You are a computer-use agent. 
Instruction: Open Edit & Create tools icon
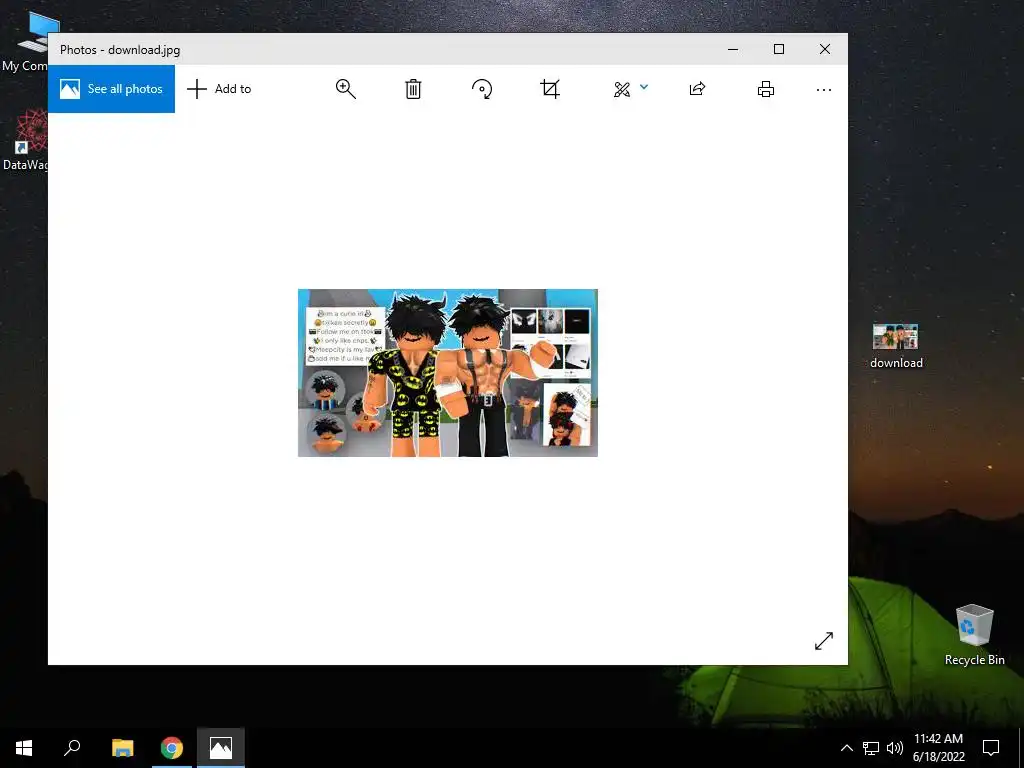tap(622, 89)
